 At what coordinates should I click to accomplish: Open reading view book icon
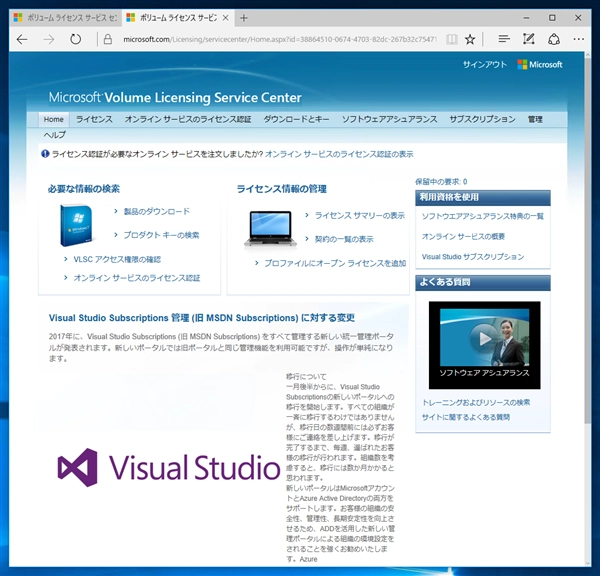[452, 39]
